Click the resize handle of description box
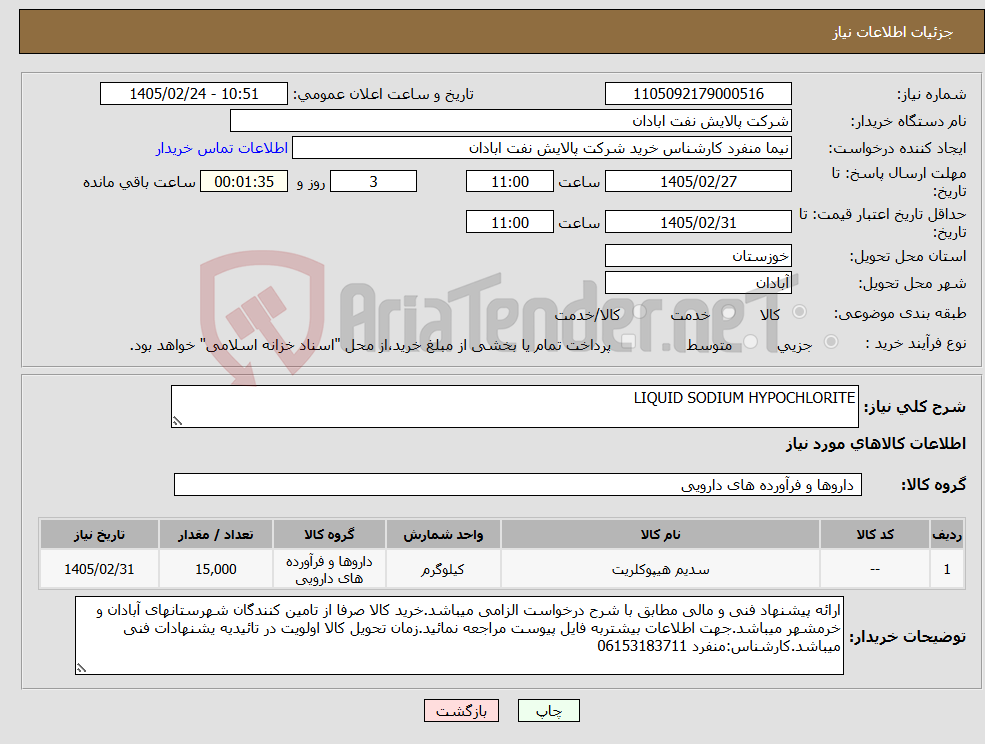Screen dimensions: 985x744 coord(177,421)
